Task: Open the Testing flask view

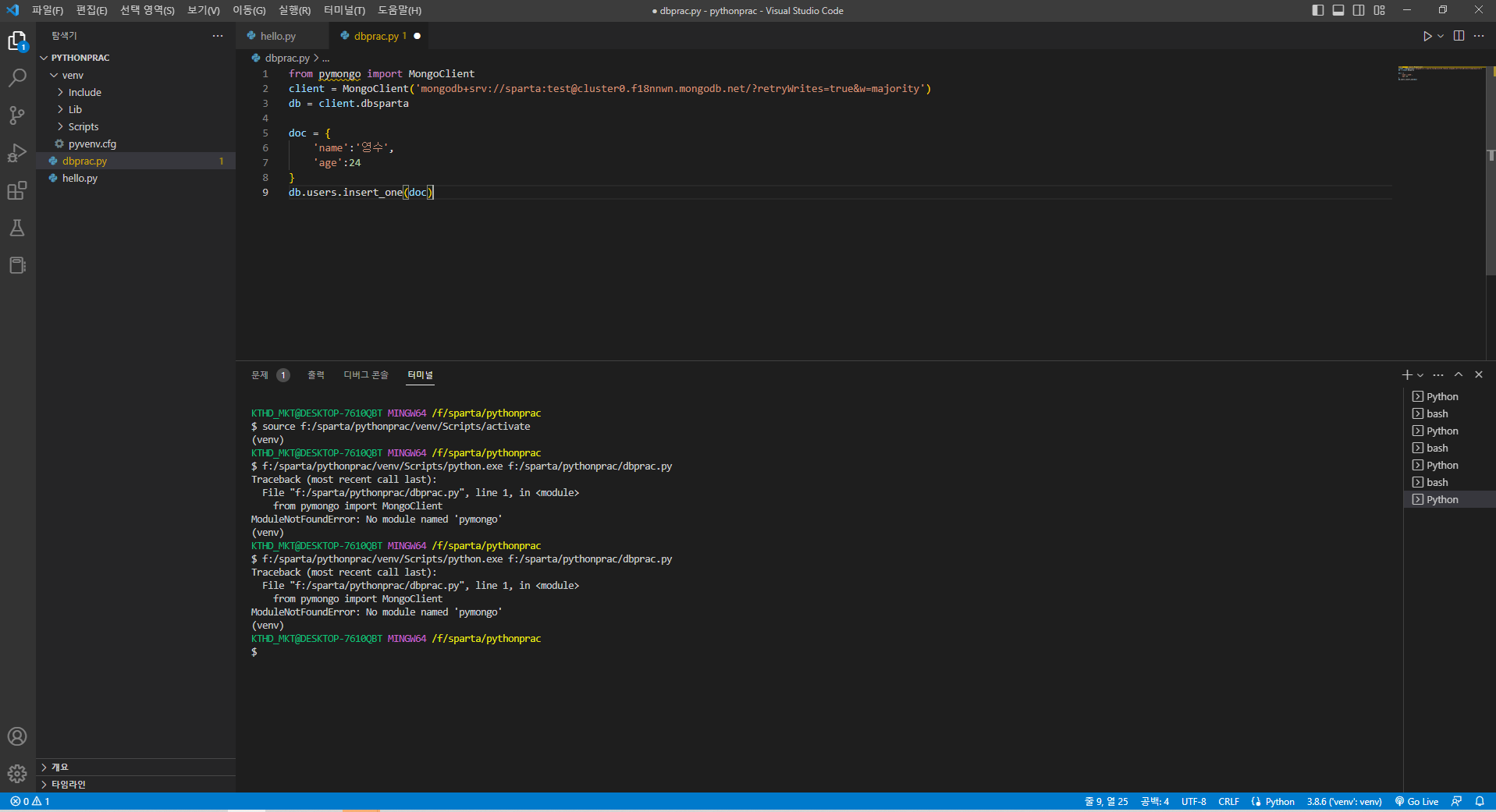Action: tap(17, 228)
